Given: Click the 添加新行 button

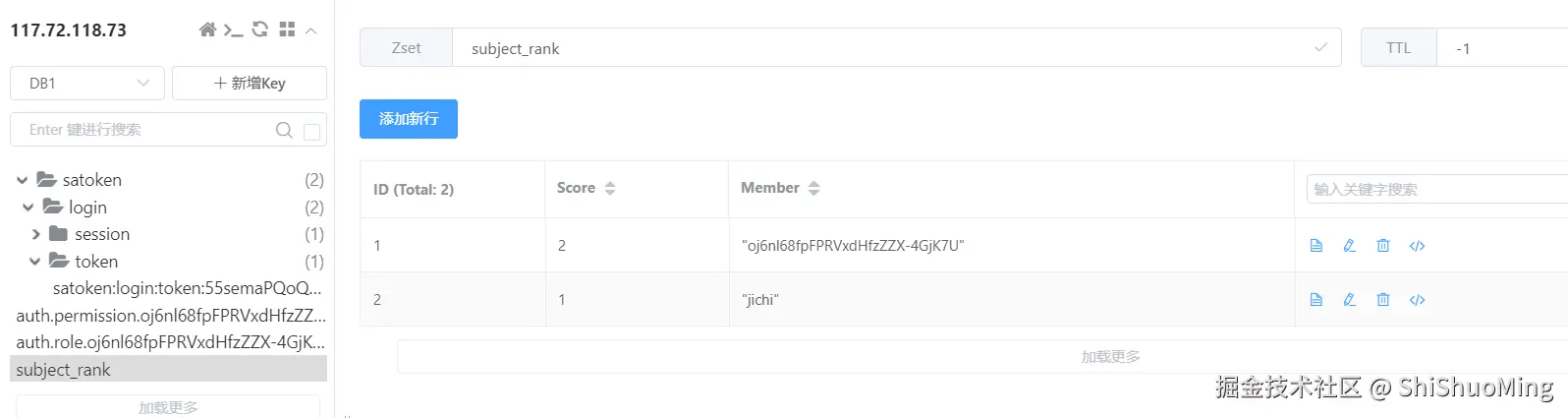Looking at the screenshot, I should click(409, 119).
